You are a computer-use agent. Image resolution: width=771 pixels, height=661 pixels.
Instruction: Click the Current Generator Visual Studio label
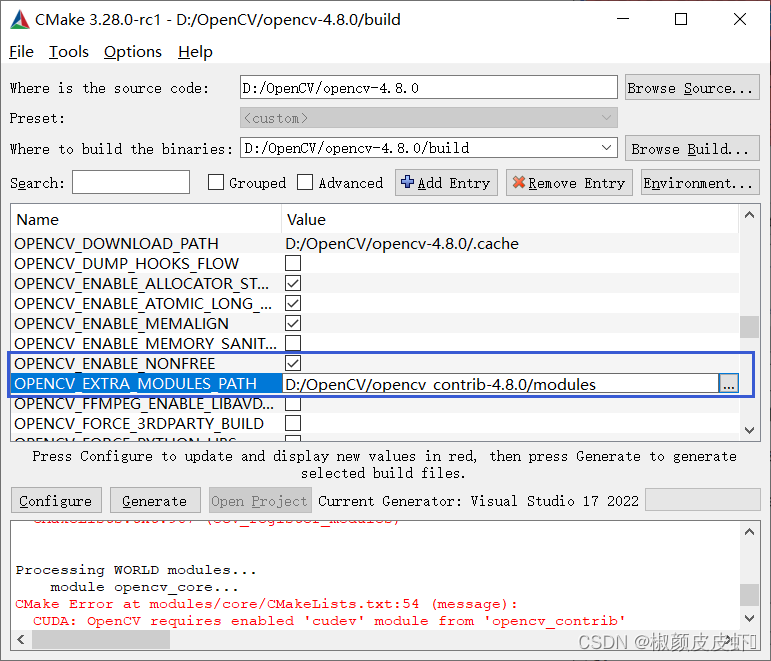[x=478, y=501]
